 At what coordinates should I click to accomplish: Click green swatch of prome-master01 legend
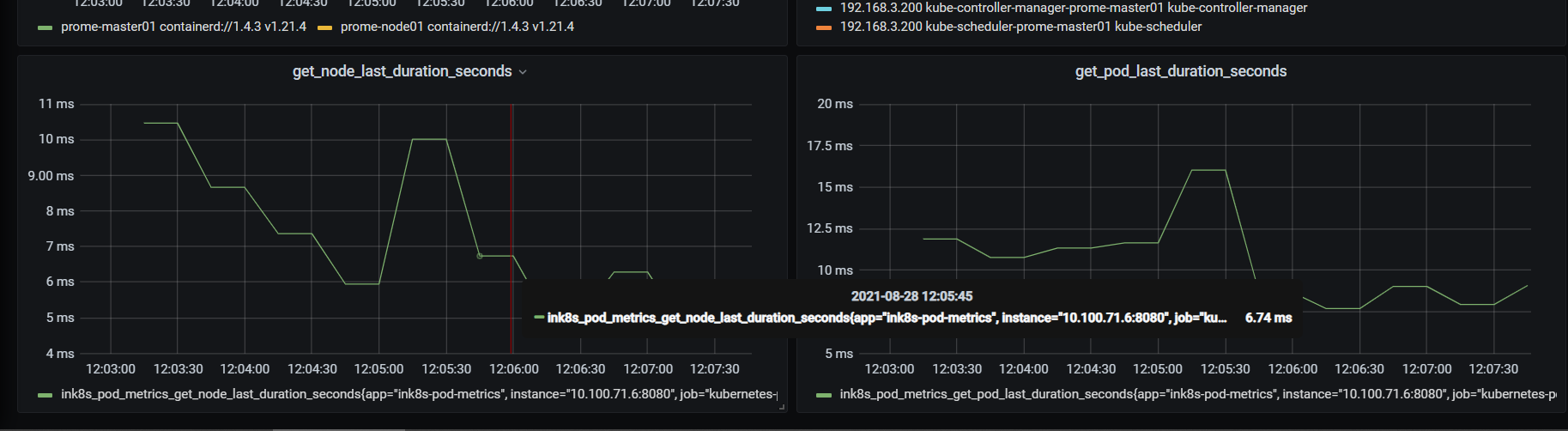coord(45,27)
